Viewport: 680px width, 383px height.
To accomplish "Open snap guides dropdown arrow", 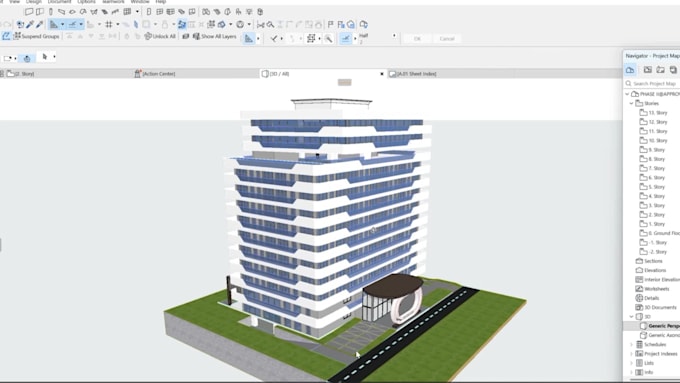I will (81, 25).
